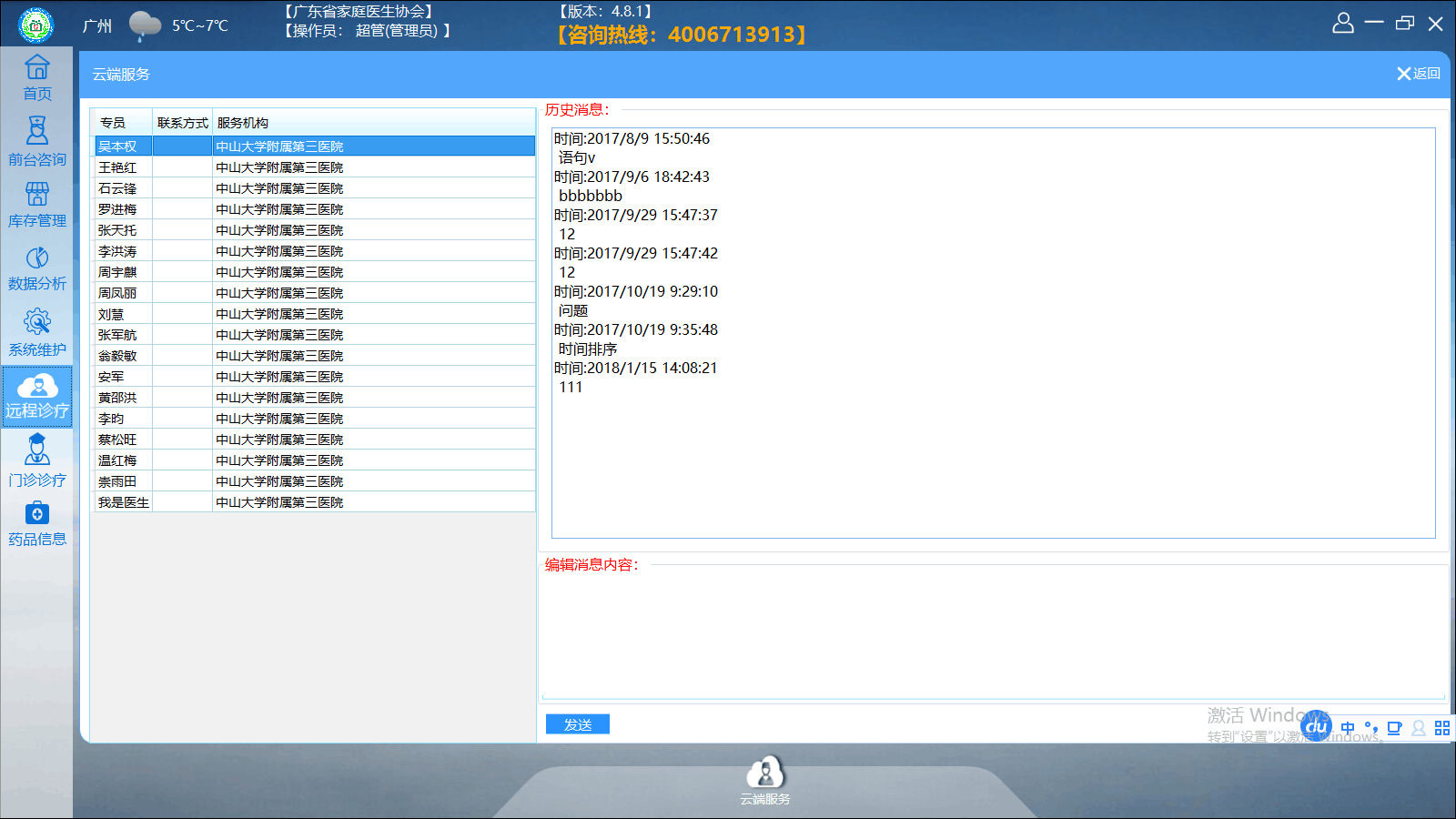Select specialist row 张天托

(315, 230)
